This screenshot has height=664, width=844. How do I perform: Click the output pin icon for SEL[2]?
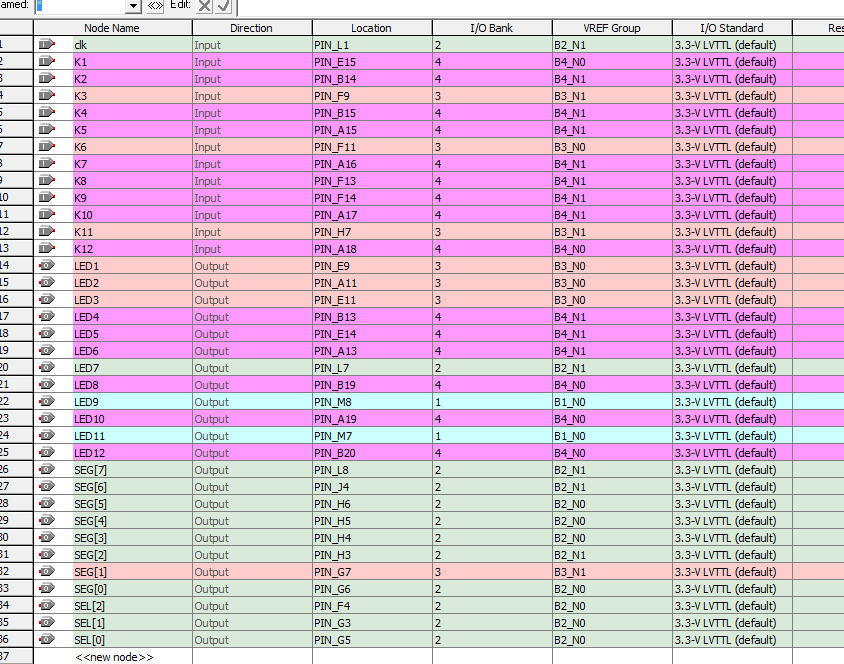click(x=47, y=605)
